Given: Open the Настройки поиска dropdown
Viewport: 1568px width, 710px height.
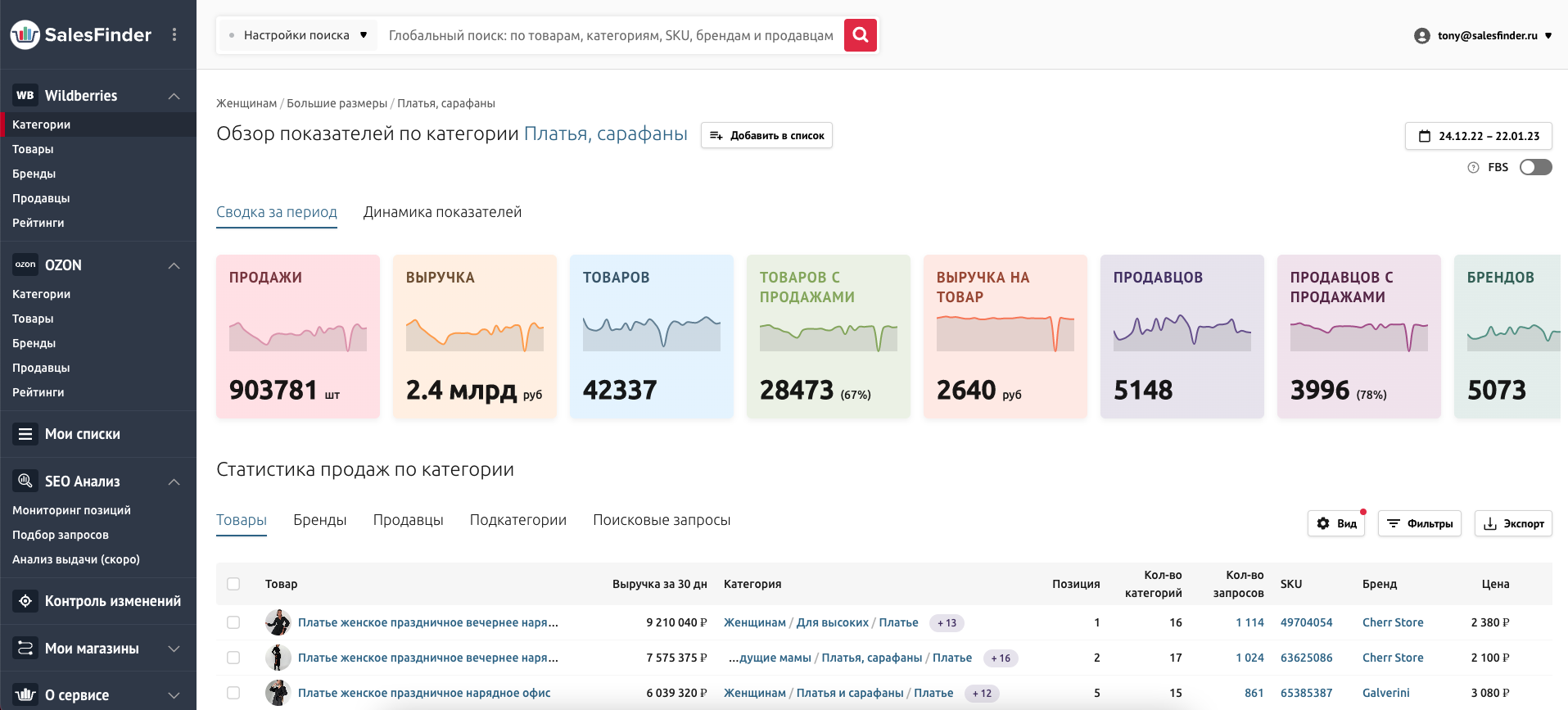Looking at the screenshot, I should coord(297,35).
